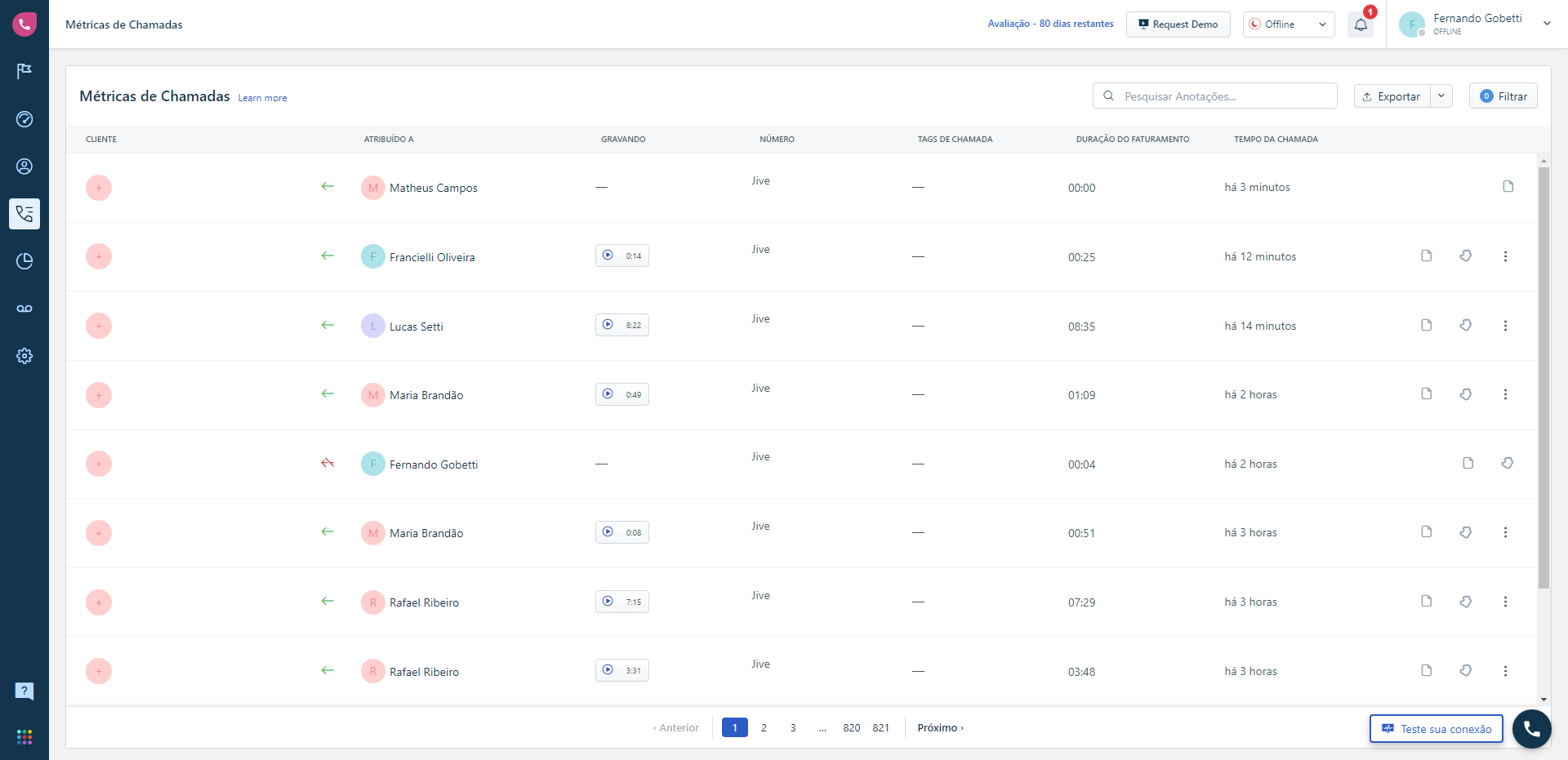
Task: Open more options for Francielli Oliveira row
Action: click(x=1505, y=256)
